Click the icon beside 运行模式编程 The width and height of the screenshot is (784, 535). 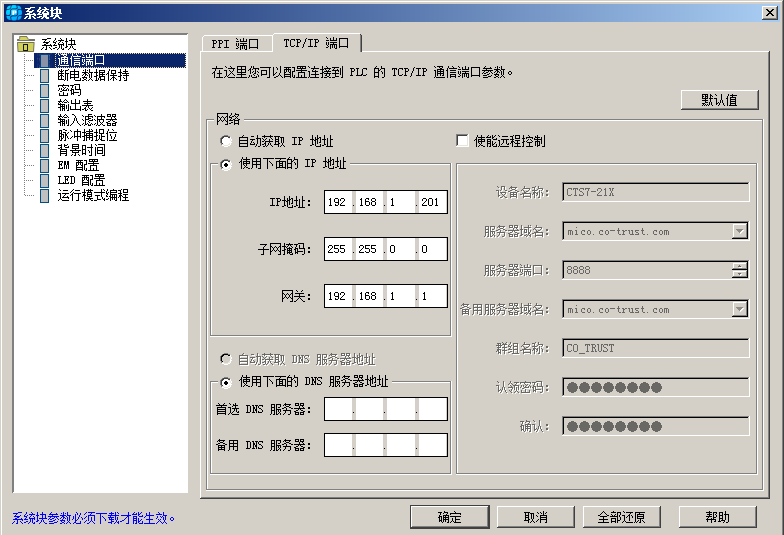(x=44, y=196)
